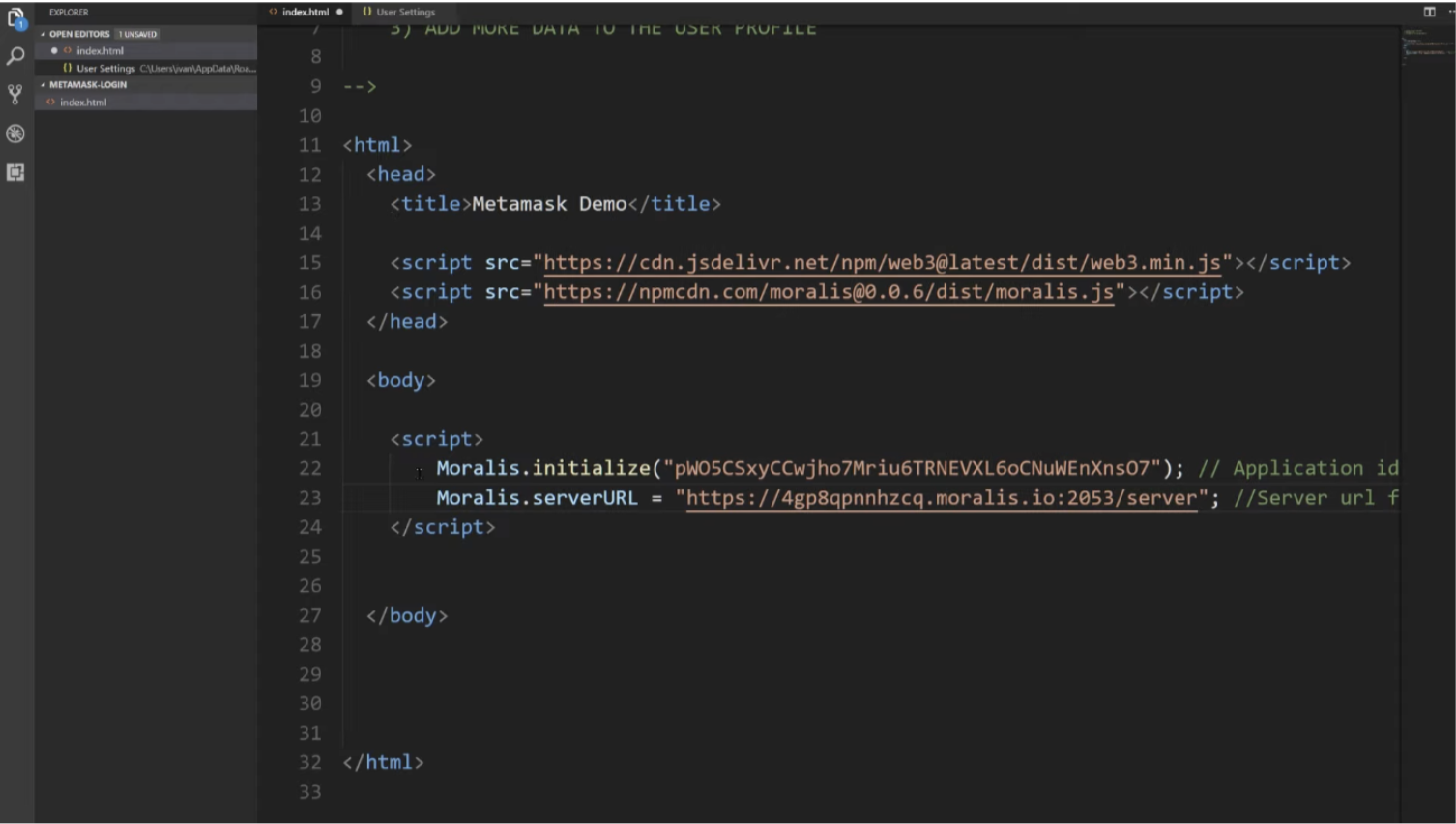Select index.html inside the METAMASK-LOGIN folder
This screenshot has width=1456, height=824.
(x=84, y=102)
